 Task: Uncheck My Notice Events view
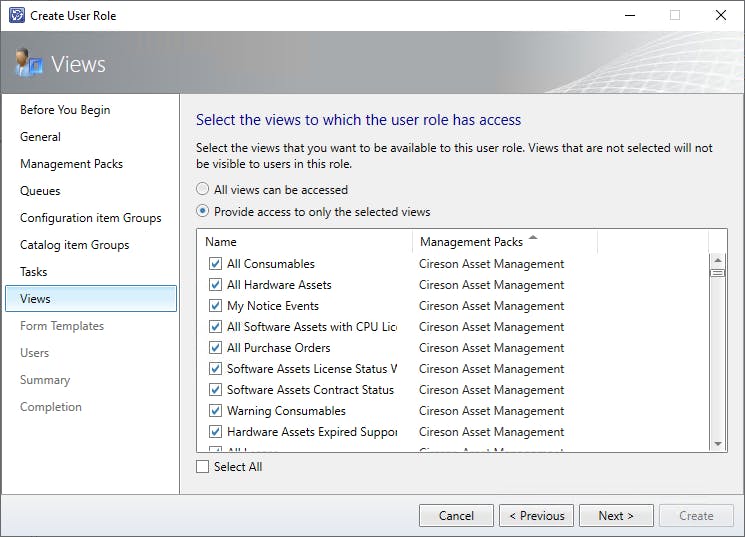pos(215,306)
